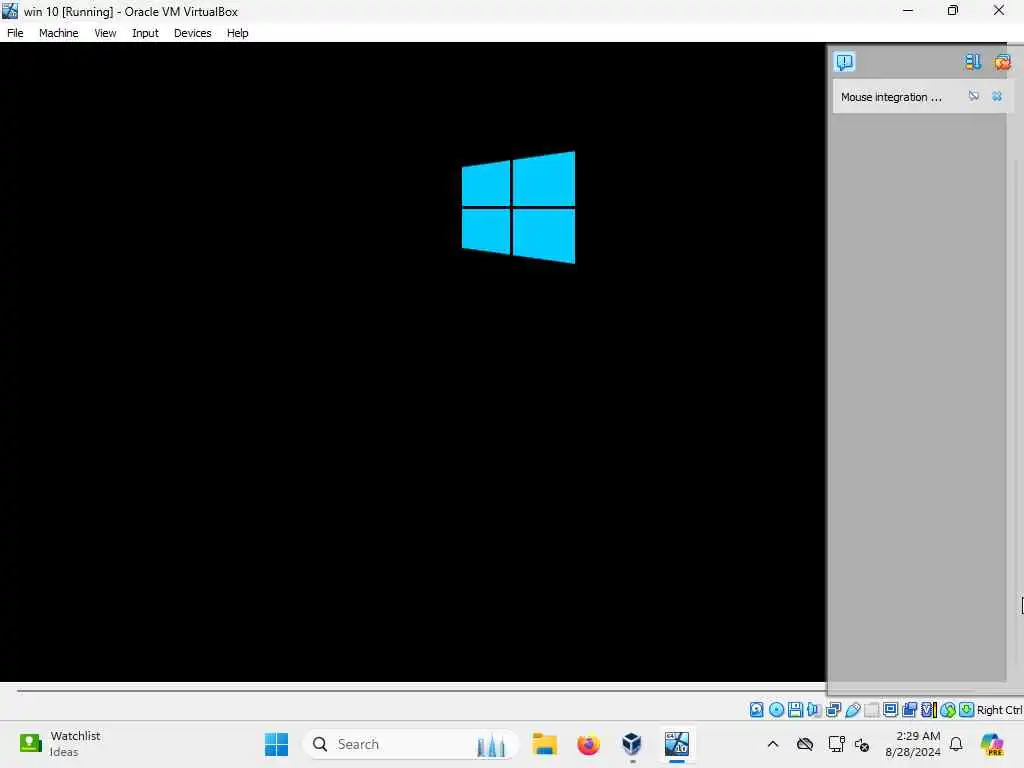The width and height of the screenshot is (1024, 768).
Task: Click the Right Ctrl host key label
Action: click(x=999, y=710)
